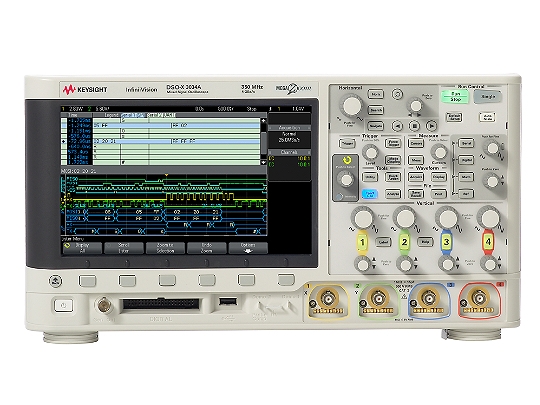The height and width of the screenshot is (405, 540).
Task: Tap the power button icon
Action: [63, 305]
